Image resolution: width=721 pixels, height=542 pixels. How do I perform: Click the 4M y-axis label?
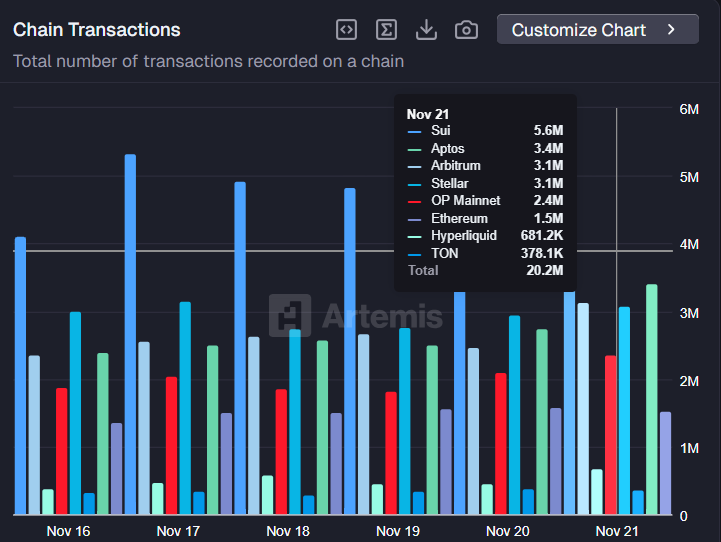point(689,245)
